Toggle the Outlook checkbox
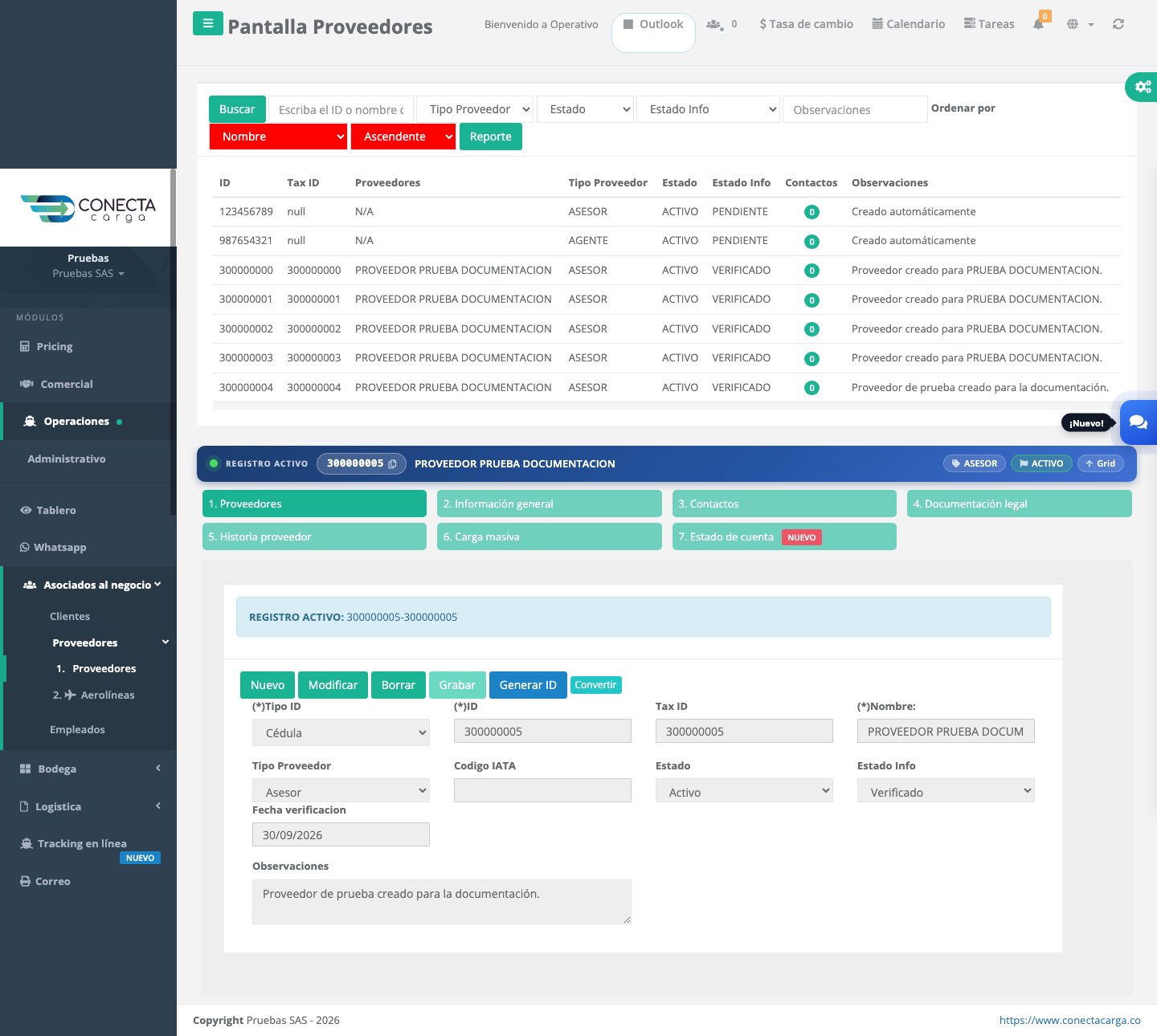Image resolution: width=1157 pixels, height=1036 pixels. [x=628, y=24]
